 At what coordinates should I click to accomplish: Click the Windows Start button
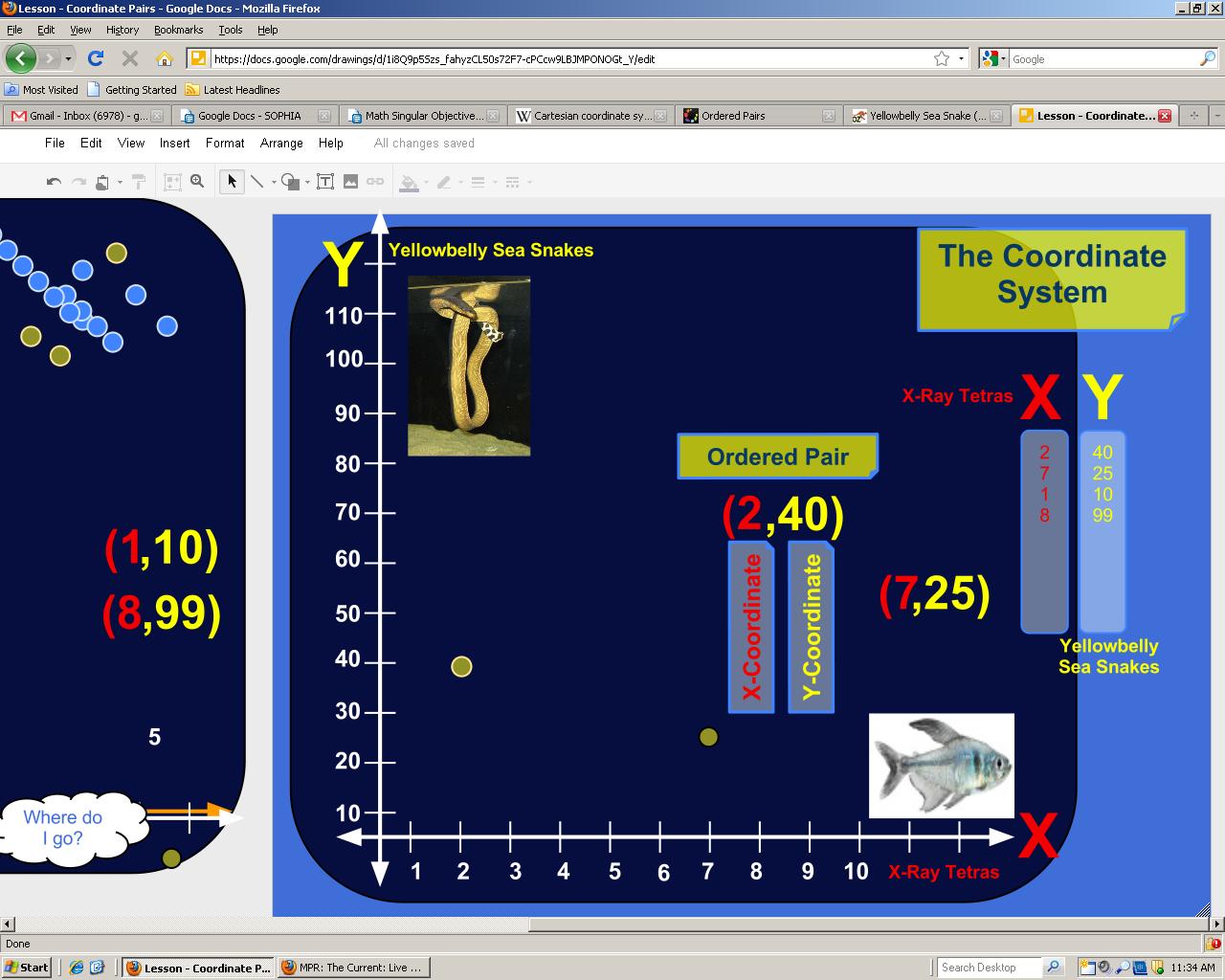pyautogui.click(x=27, y=968)
